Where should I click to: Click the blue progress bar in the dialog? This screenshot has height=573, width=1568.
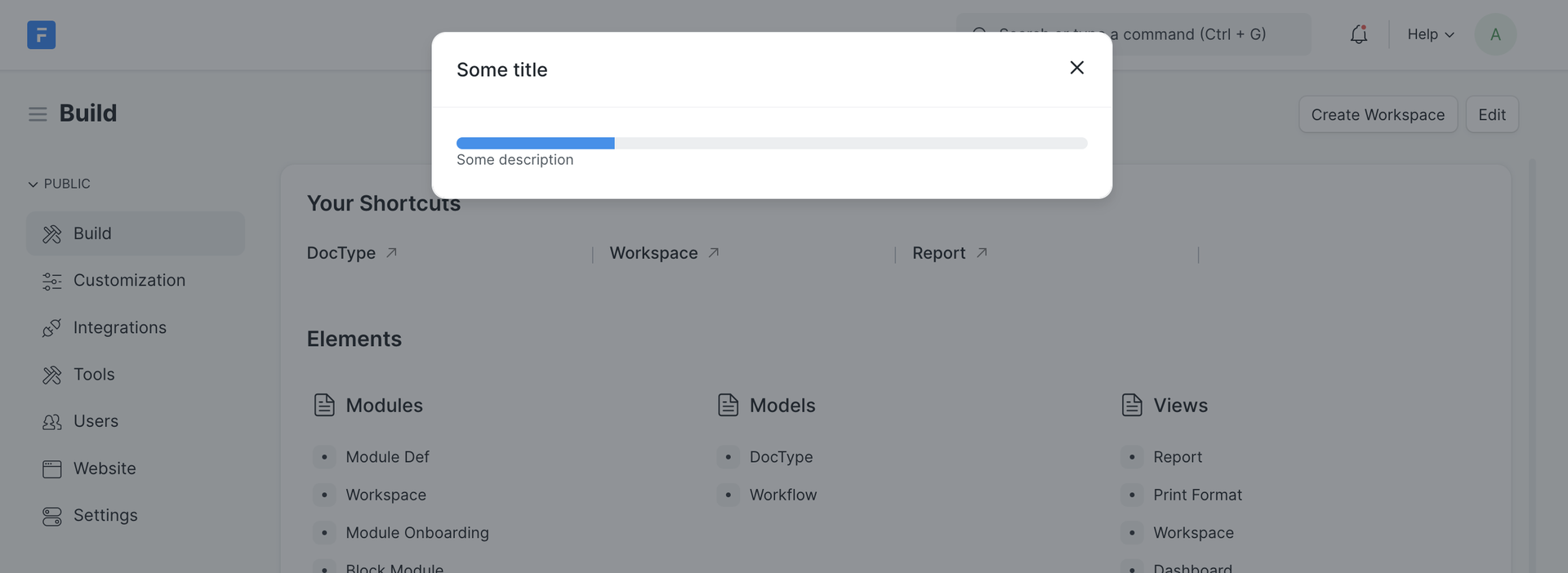coord(535,143)
